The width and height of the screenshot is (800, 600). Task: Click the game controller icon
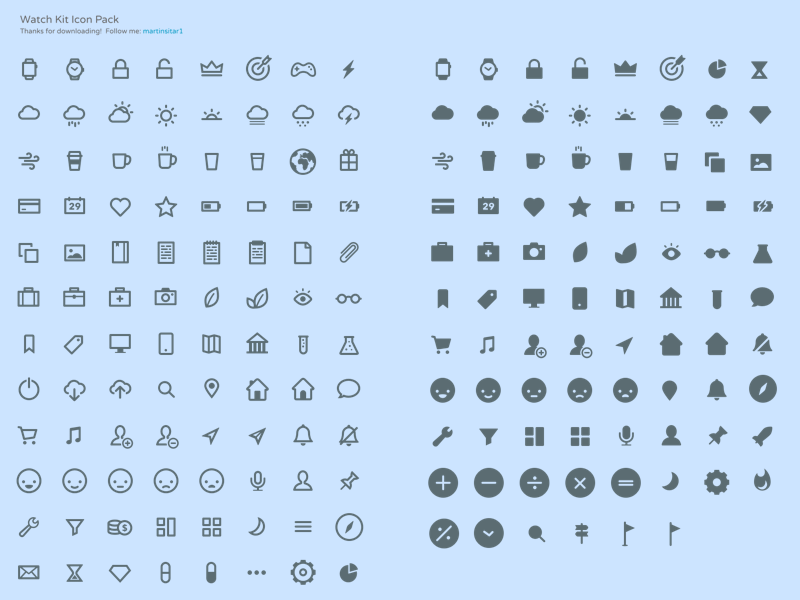point(303,69)
